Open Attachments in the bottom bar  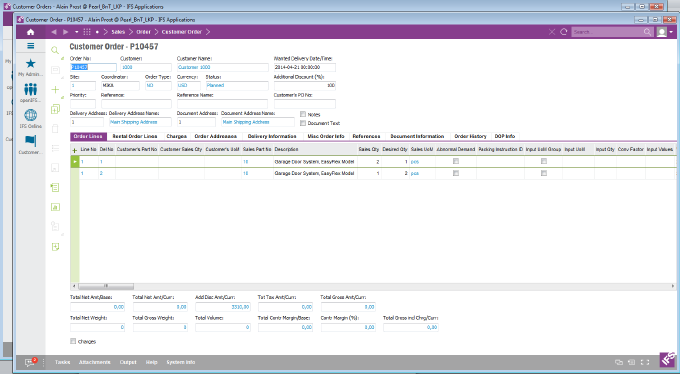click(x=95, y=362)
